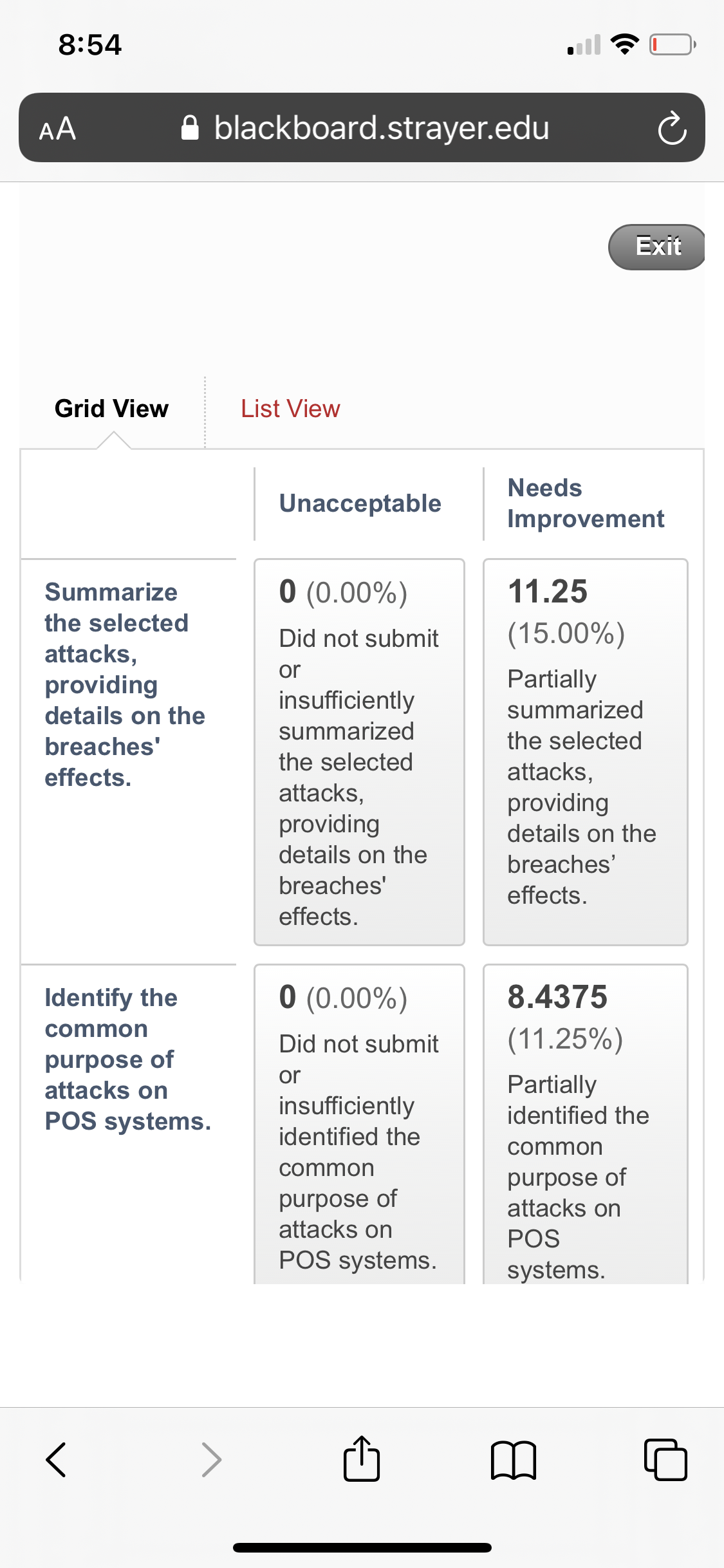
Task: Choose the 8.4375 partially identified cell
Action: tap(586, 1124)
